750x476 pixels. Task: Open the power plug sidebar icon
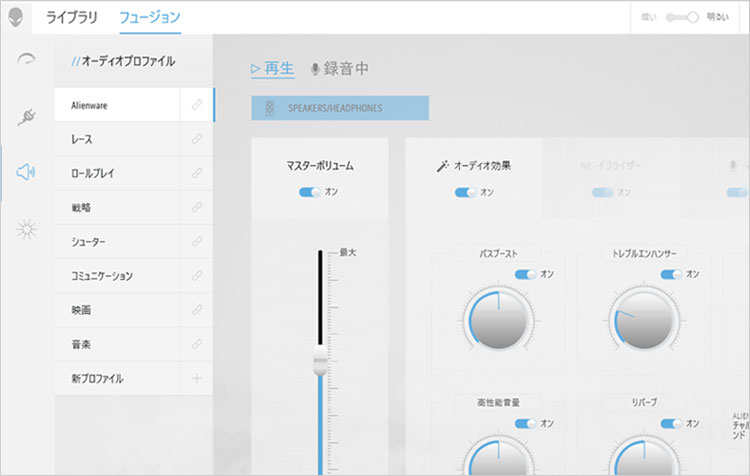point(26,117)
